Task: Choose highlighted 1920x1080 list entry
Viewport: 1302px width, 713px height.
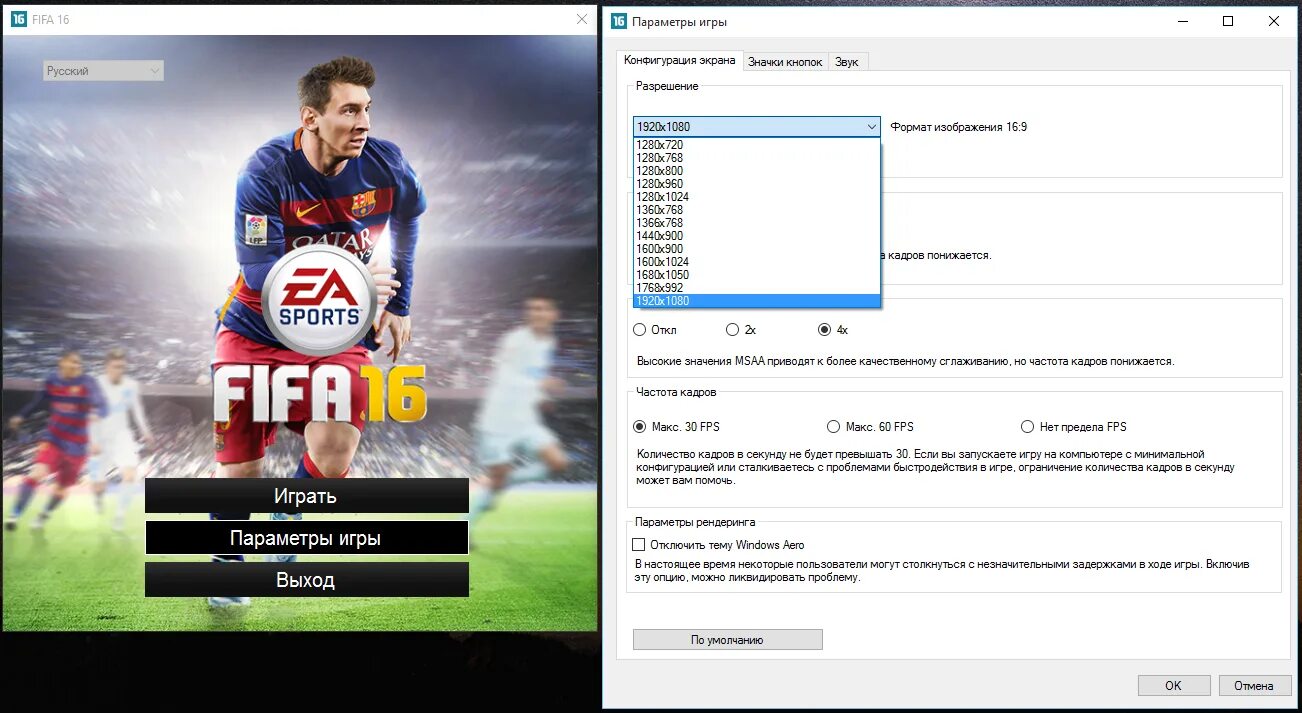Action: (757, 301)
